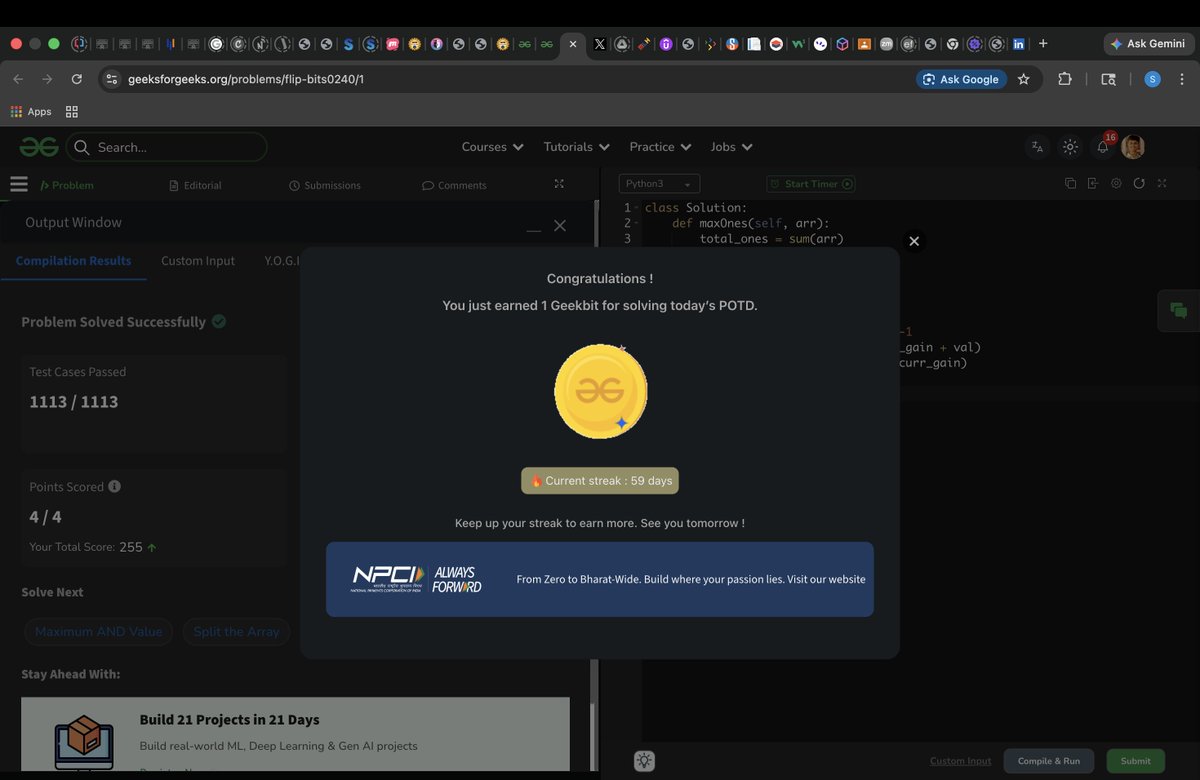Collapse the code fold arrow on line 1
This screenshot has height=780, width=1200.
pyautogui.click(x=636, y=208)
